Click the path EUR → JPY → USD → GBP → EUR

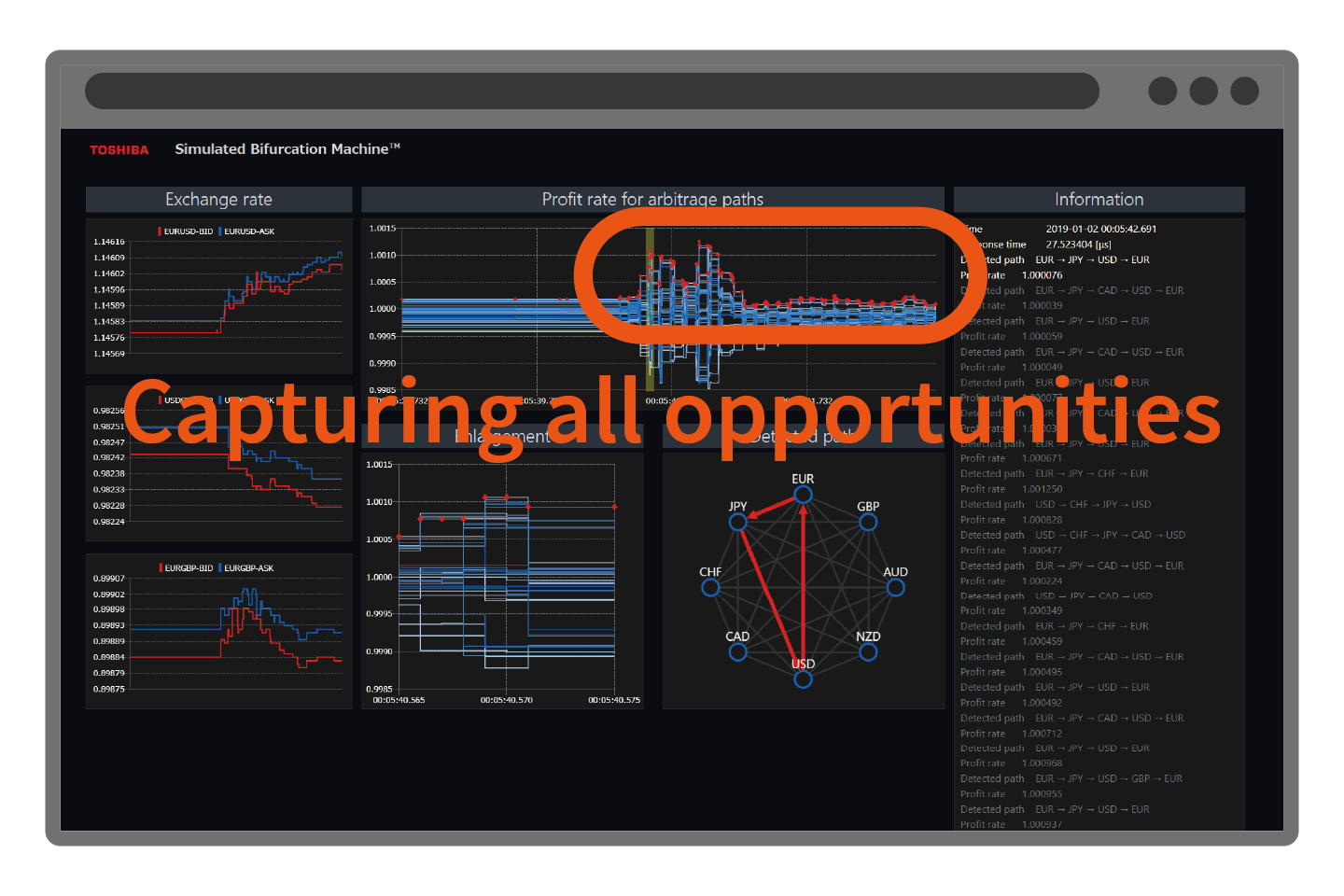click(x=1109, y=778)
